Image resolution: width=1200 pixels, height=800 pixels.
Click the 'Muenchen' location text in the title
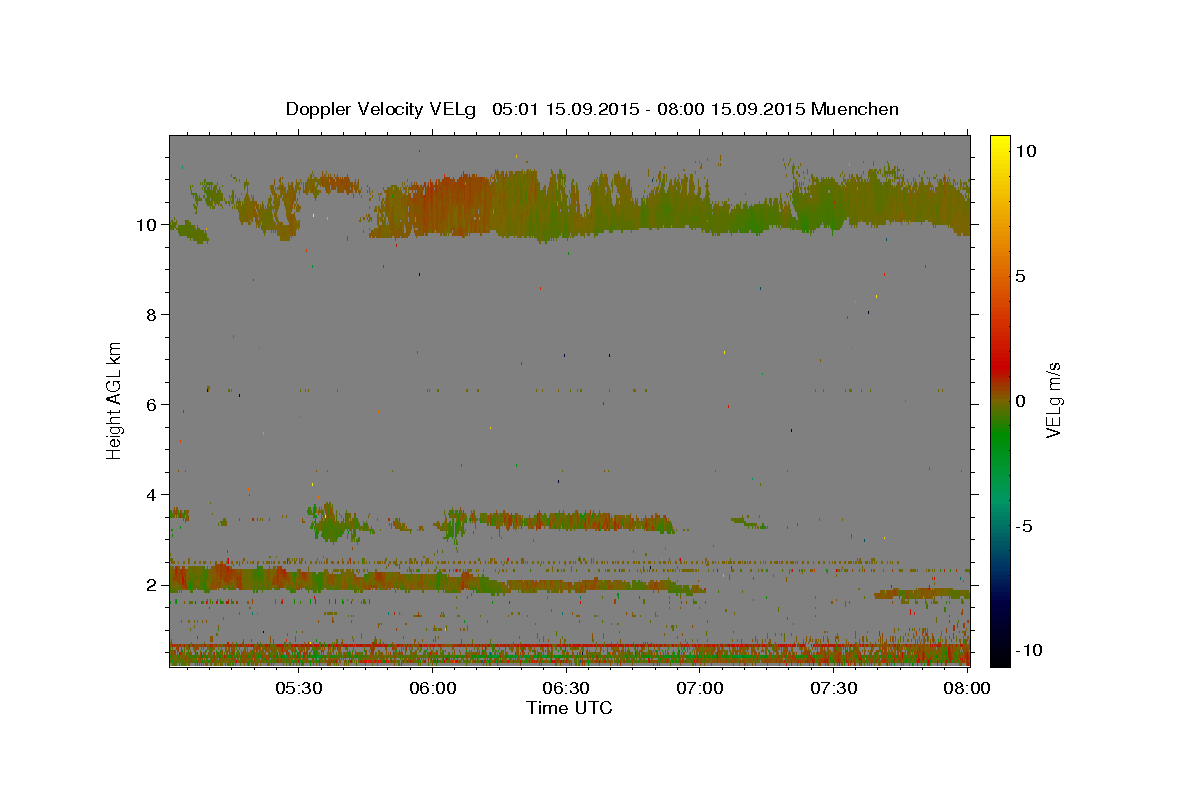point(855,109)
